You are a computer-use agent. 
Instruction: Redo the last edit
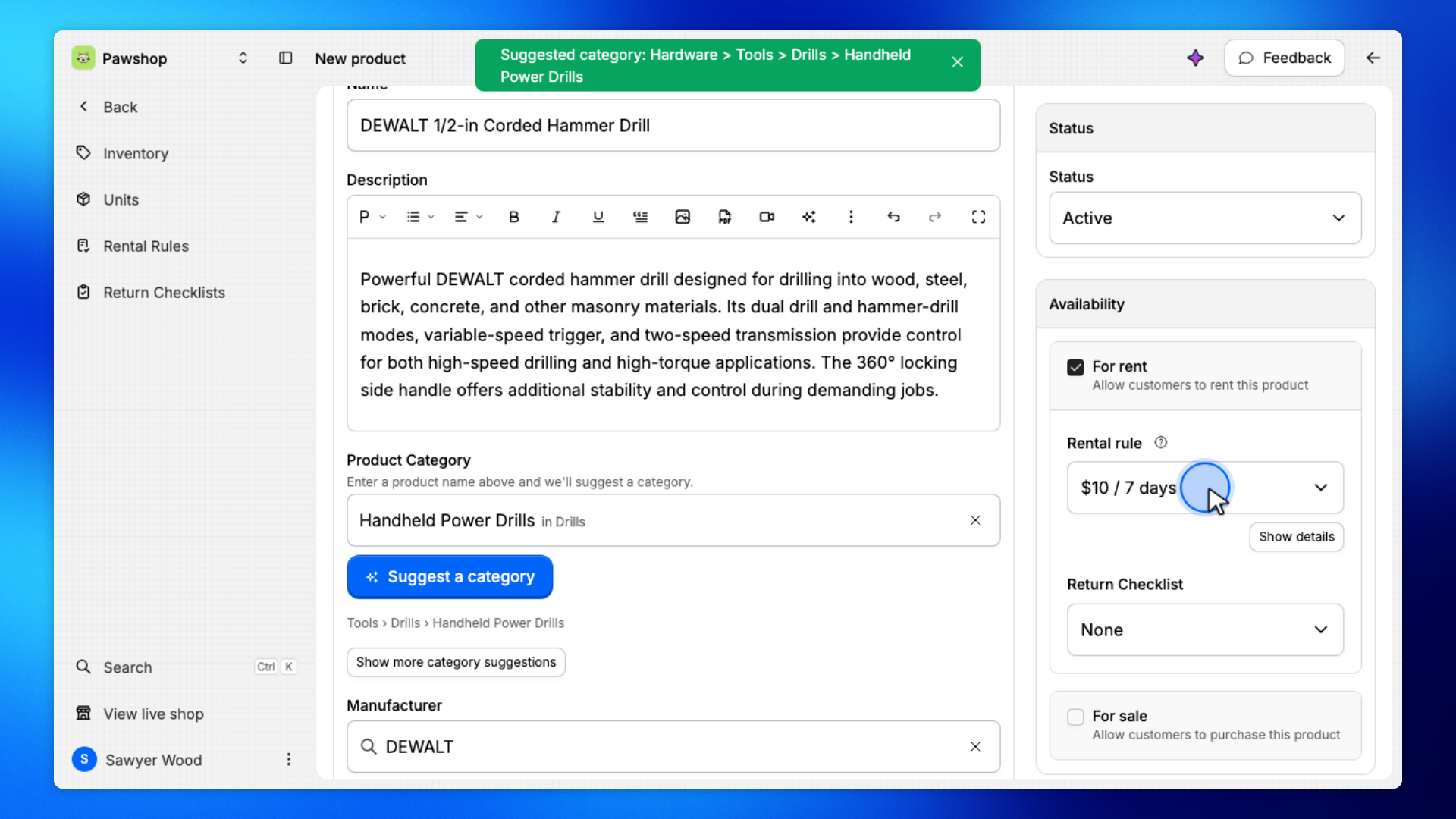(935, 217)
